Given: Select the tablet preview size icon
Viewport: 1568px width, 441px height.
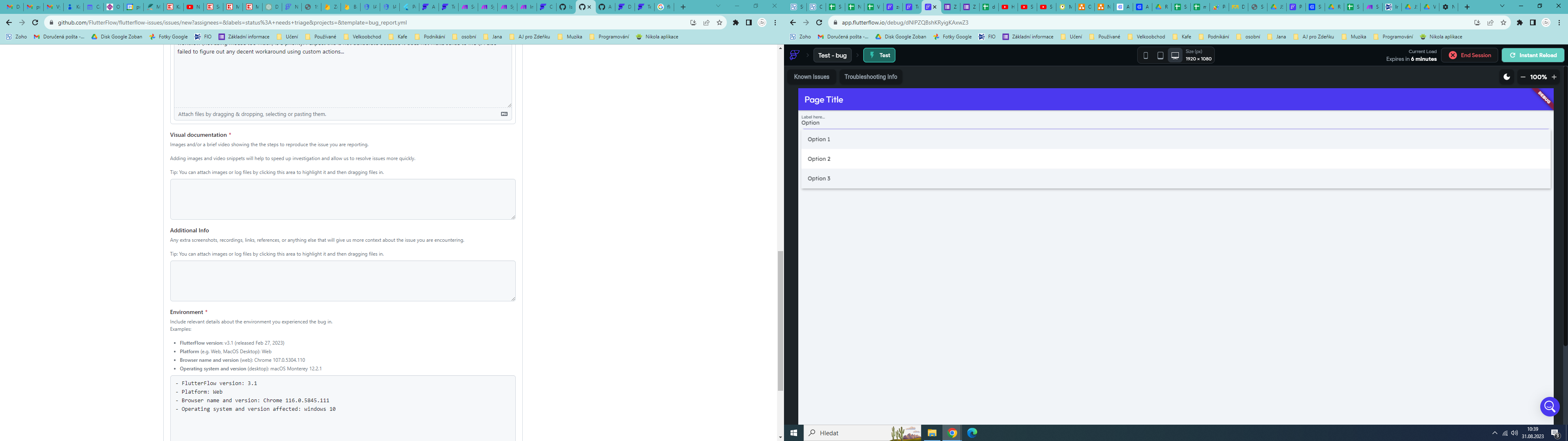Looking at the screenshot, I should point(1160,55).
